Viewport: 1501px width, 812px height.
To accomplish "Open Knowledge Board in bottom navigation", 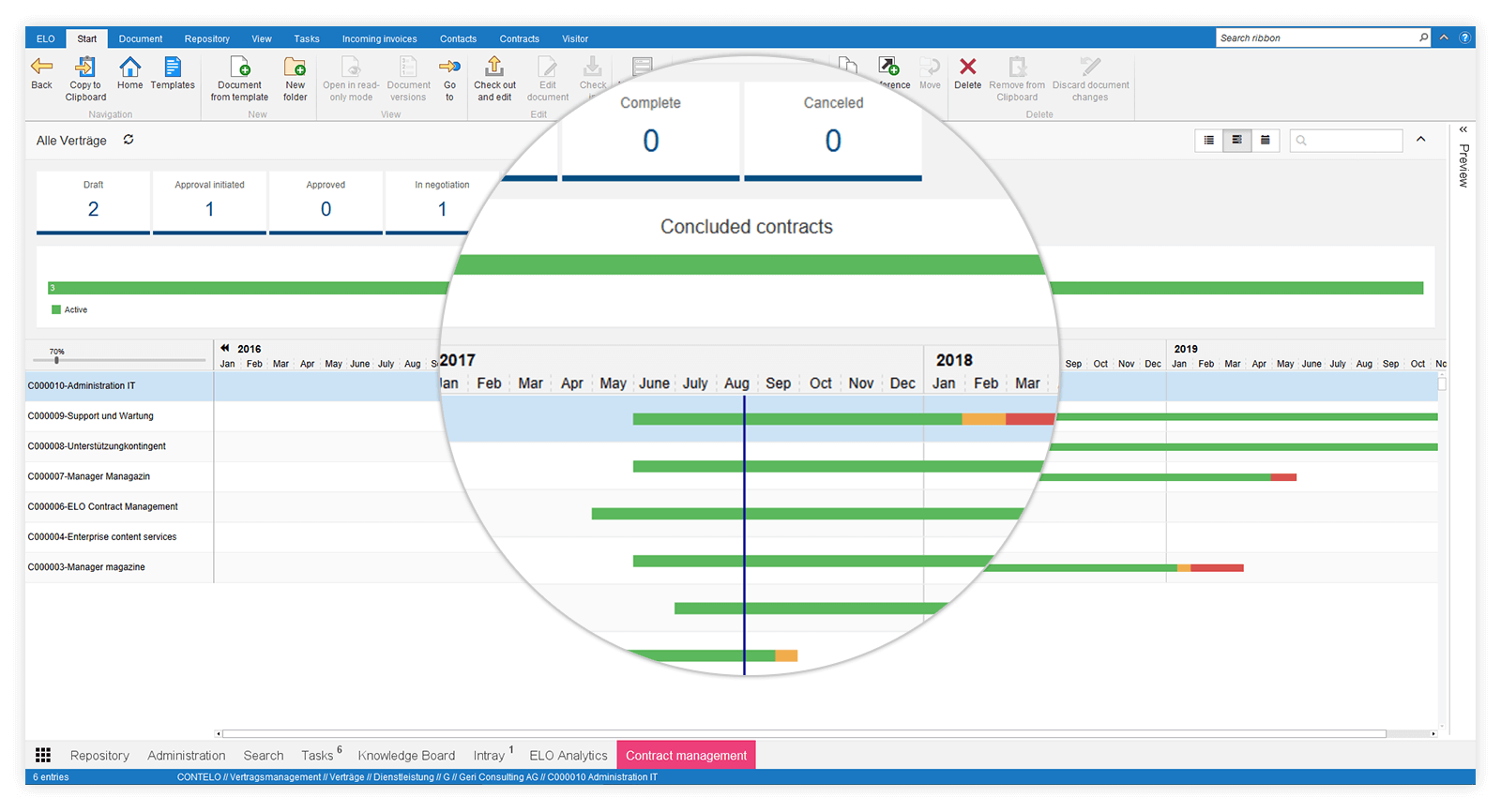I will 406,755.
